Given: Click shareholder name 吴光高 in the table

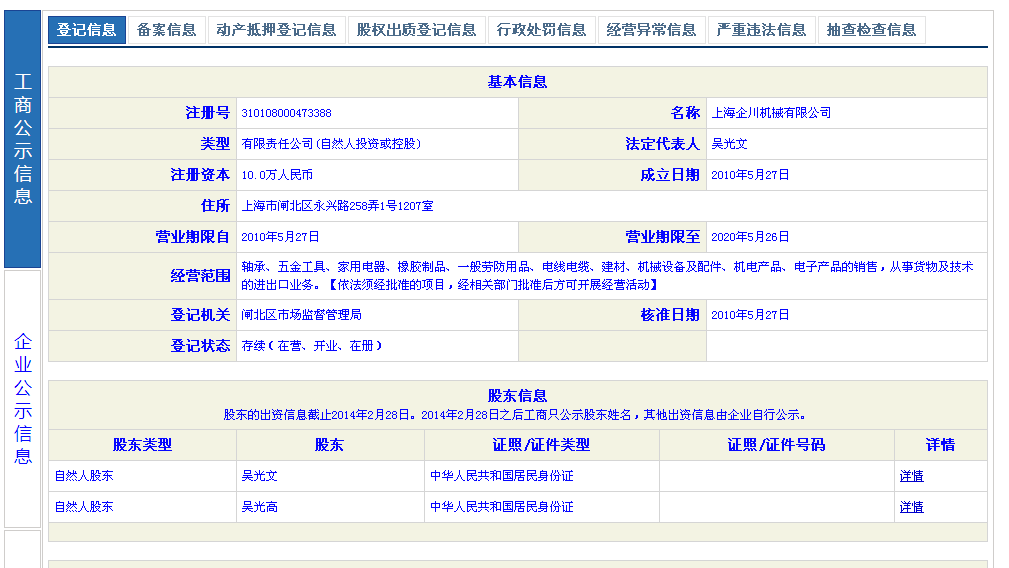Looking at the screenshot, I should pyautogui.click(x=259, y=507).
